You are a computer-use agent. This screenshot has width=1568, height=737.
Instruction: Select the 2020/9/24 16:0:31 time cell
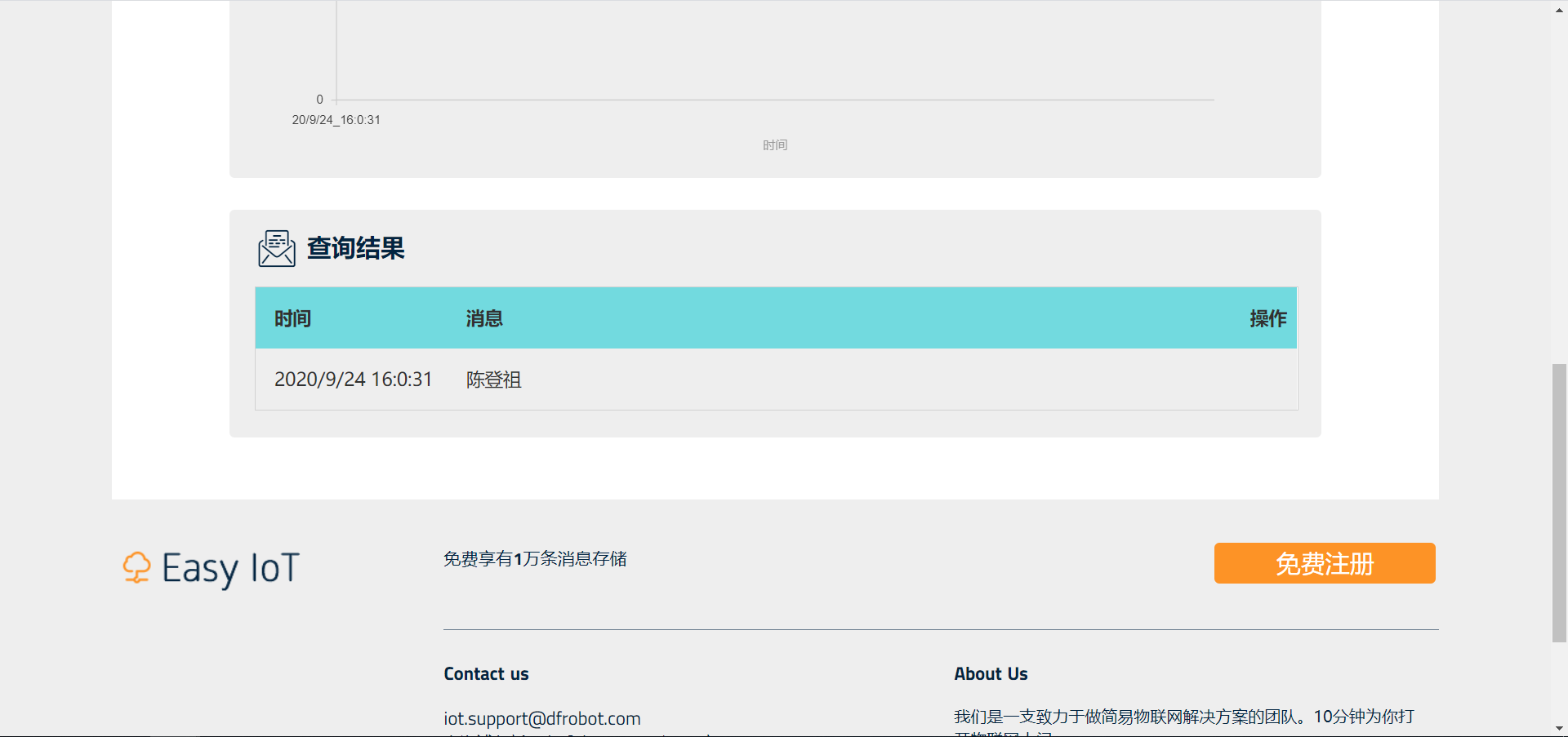(353, 380)
